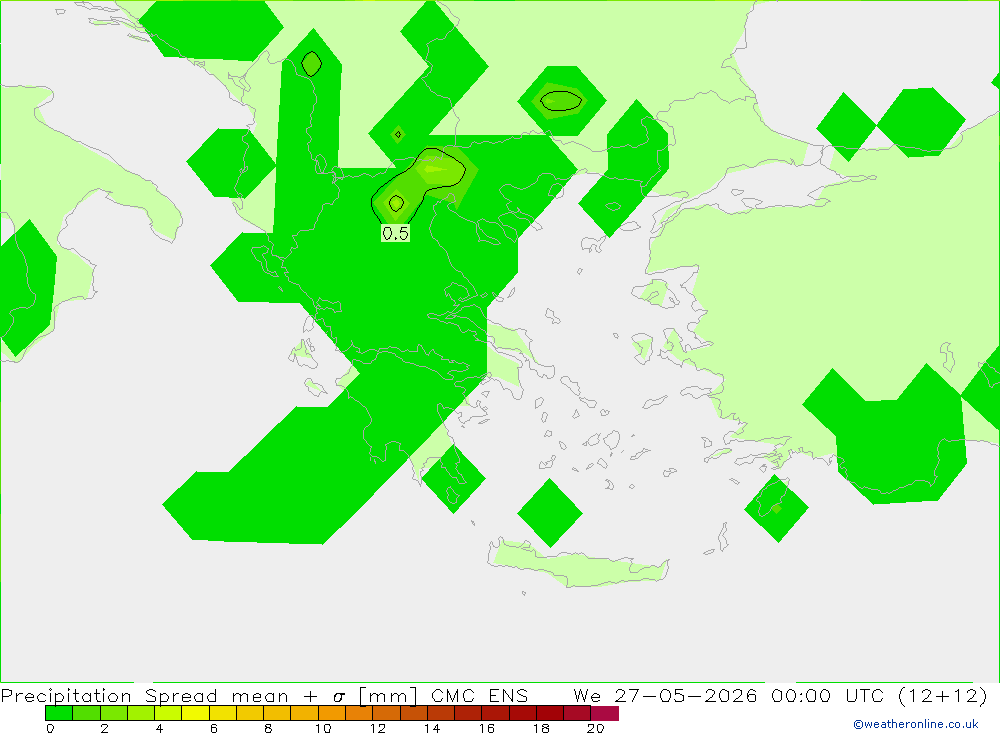Viewport: 1000px width, 733px height.
Task: Click the bright yellow legend swatch
Action: click(x=195, y=713)
